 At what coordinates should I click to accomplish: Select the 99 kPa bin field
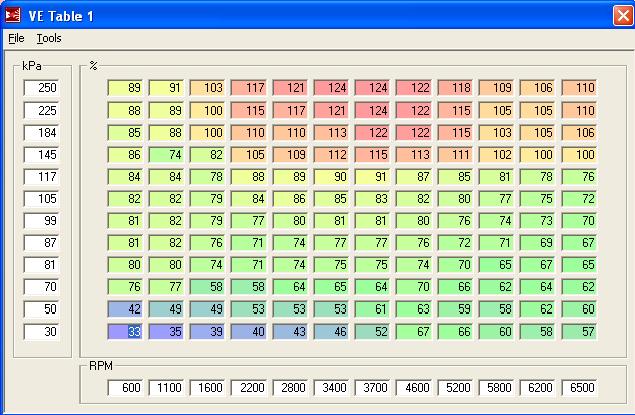(x=42, y=221)
